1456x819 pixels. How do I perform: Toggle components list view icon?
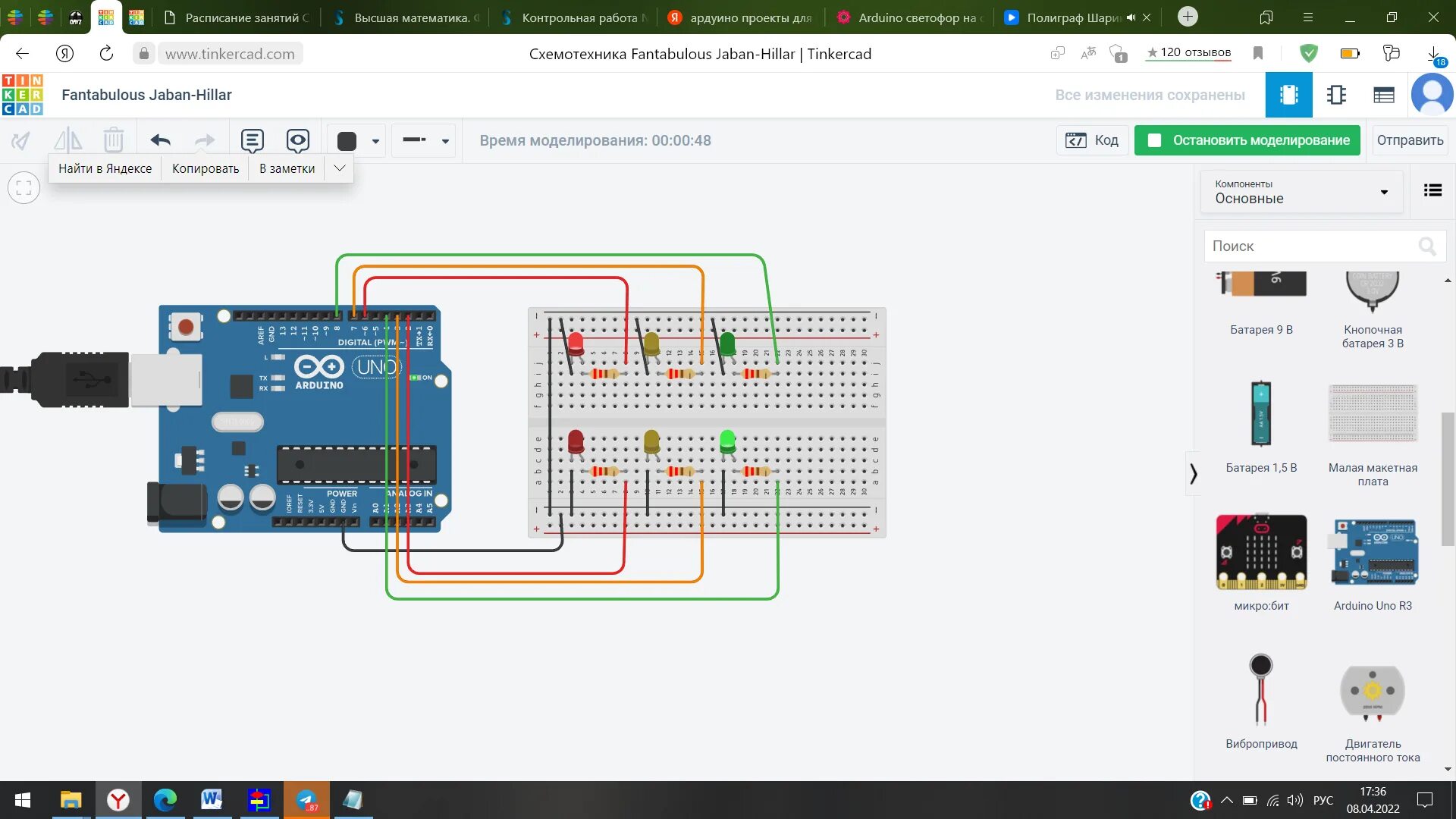1432,190
